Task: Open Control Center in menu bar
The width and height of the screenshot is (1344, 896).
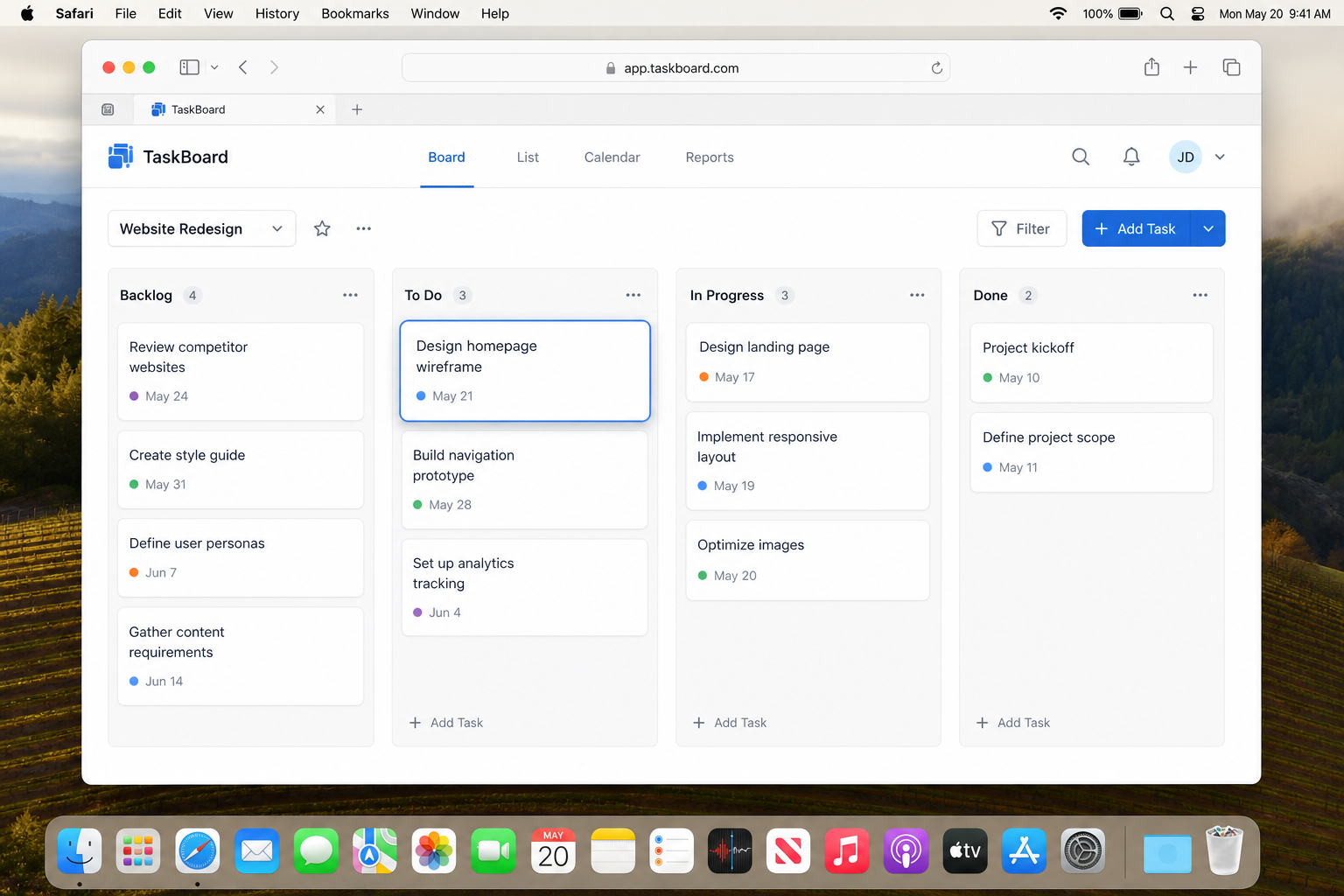Action: pyautogui.click(x=1198, y=13)
